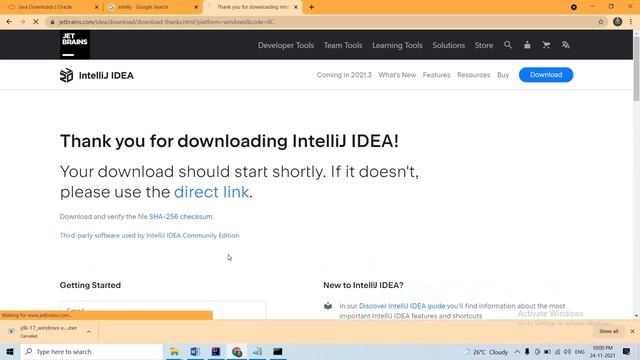Click the browser forward arrow

(x=22, y=22)
